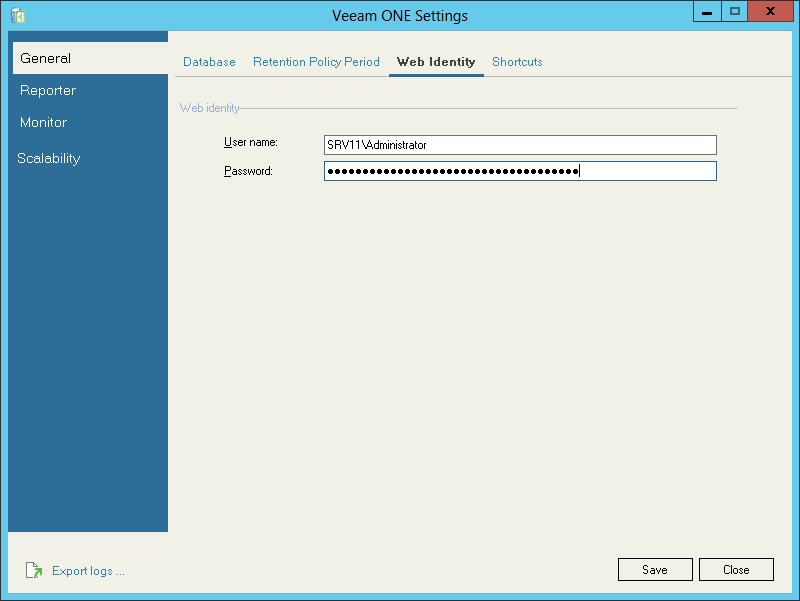Screen dimensions: 800x601
Task: Open the Reporter settings section
Action: 48,90
